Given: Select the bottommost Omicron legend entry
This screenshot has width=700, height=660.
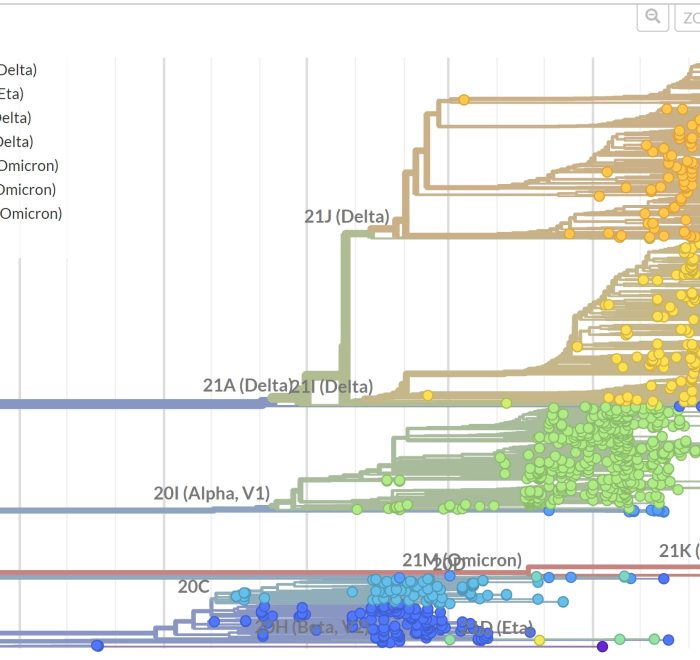Looking at the screenshot, I should pos(30,213).
